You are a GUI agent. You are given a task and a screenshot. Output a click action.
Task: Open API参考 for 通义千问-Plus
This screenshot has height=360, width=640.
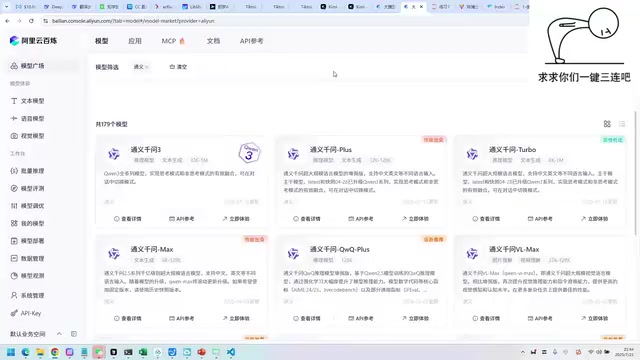pyautogui.click(x=361, y=219)
